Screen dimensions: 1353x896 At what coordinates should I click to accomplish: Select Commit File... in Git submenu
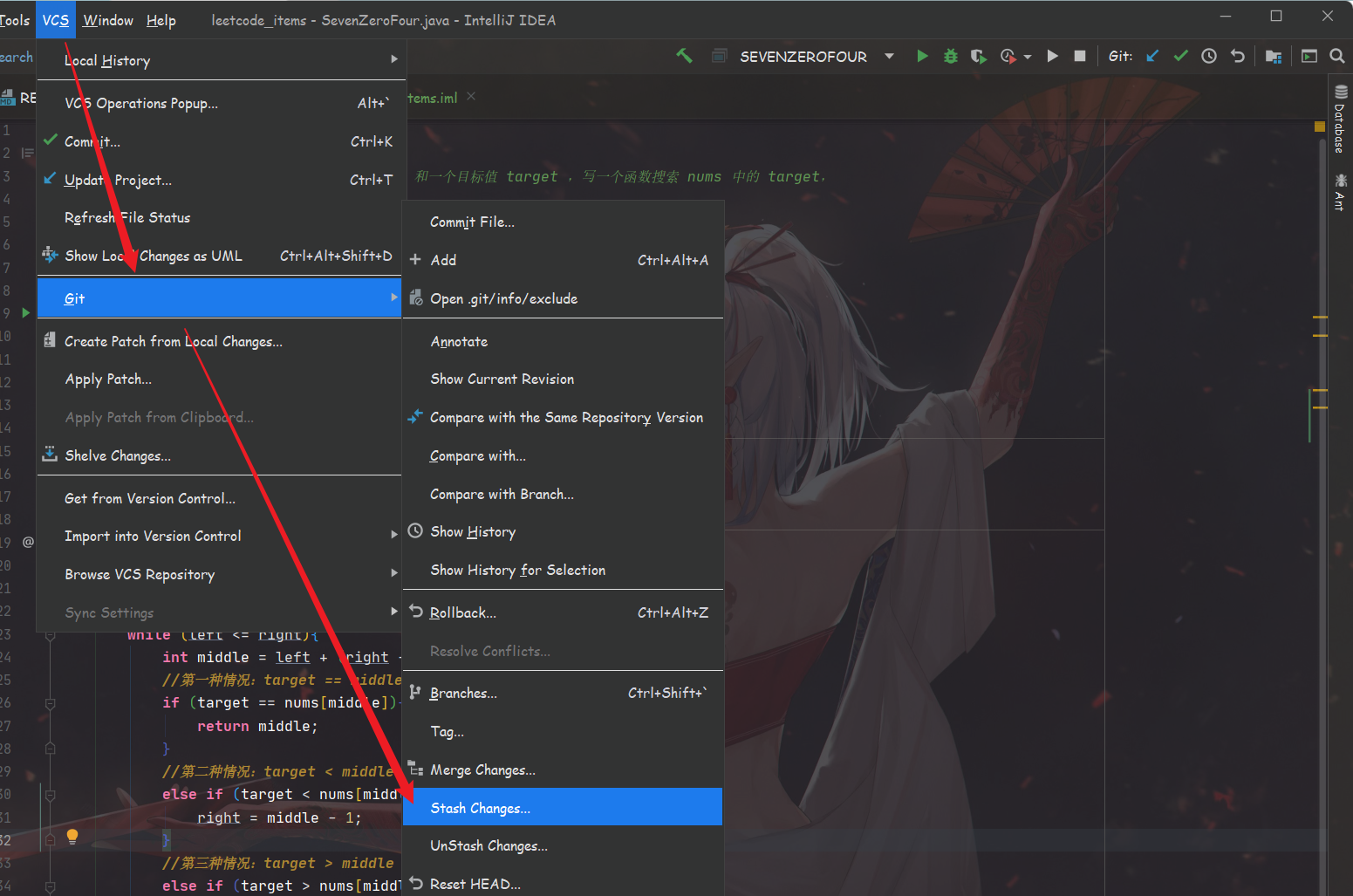click(563, 222)
